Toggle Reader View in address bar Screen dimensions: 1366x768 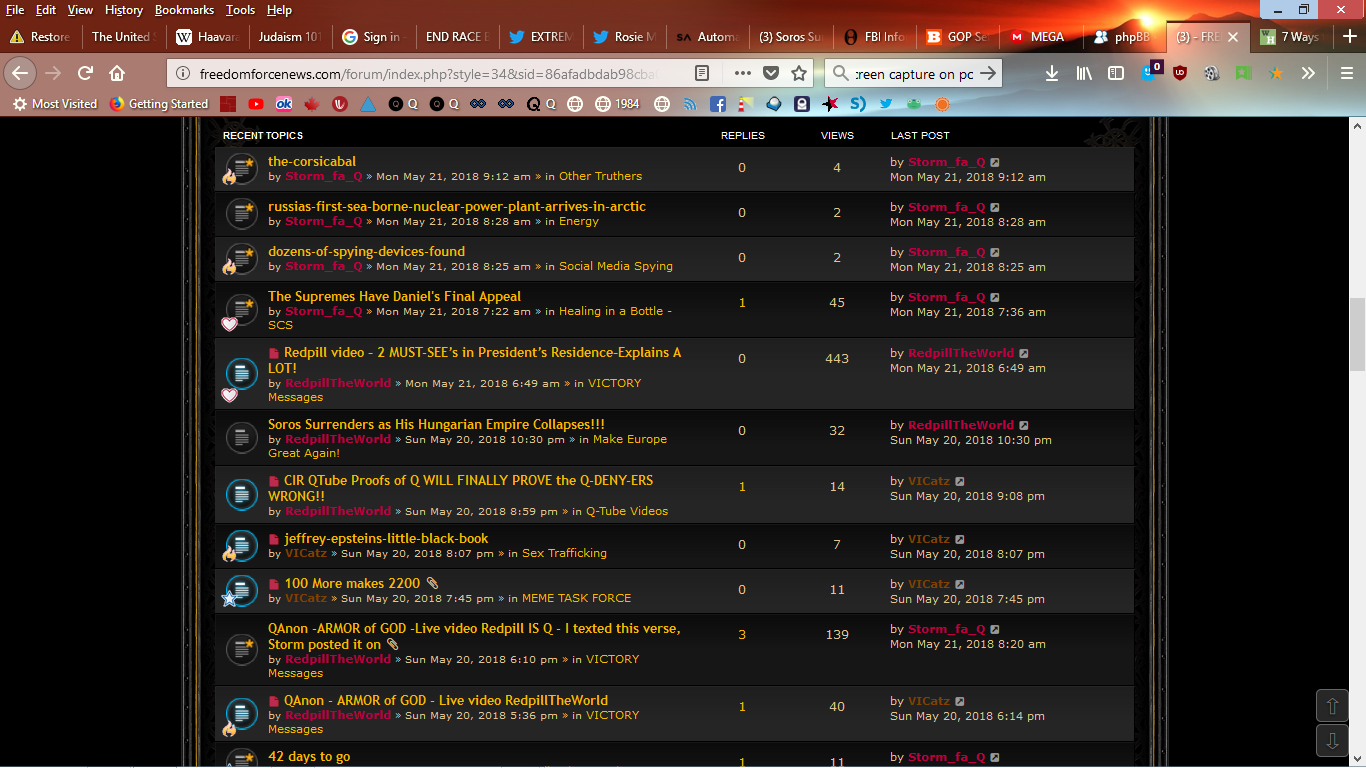703,73
